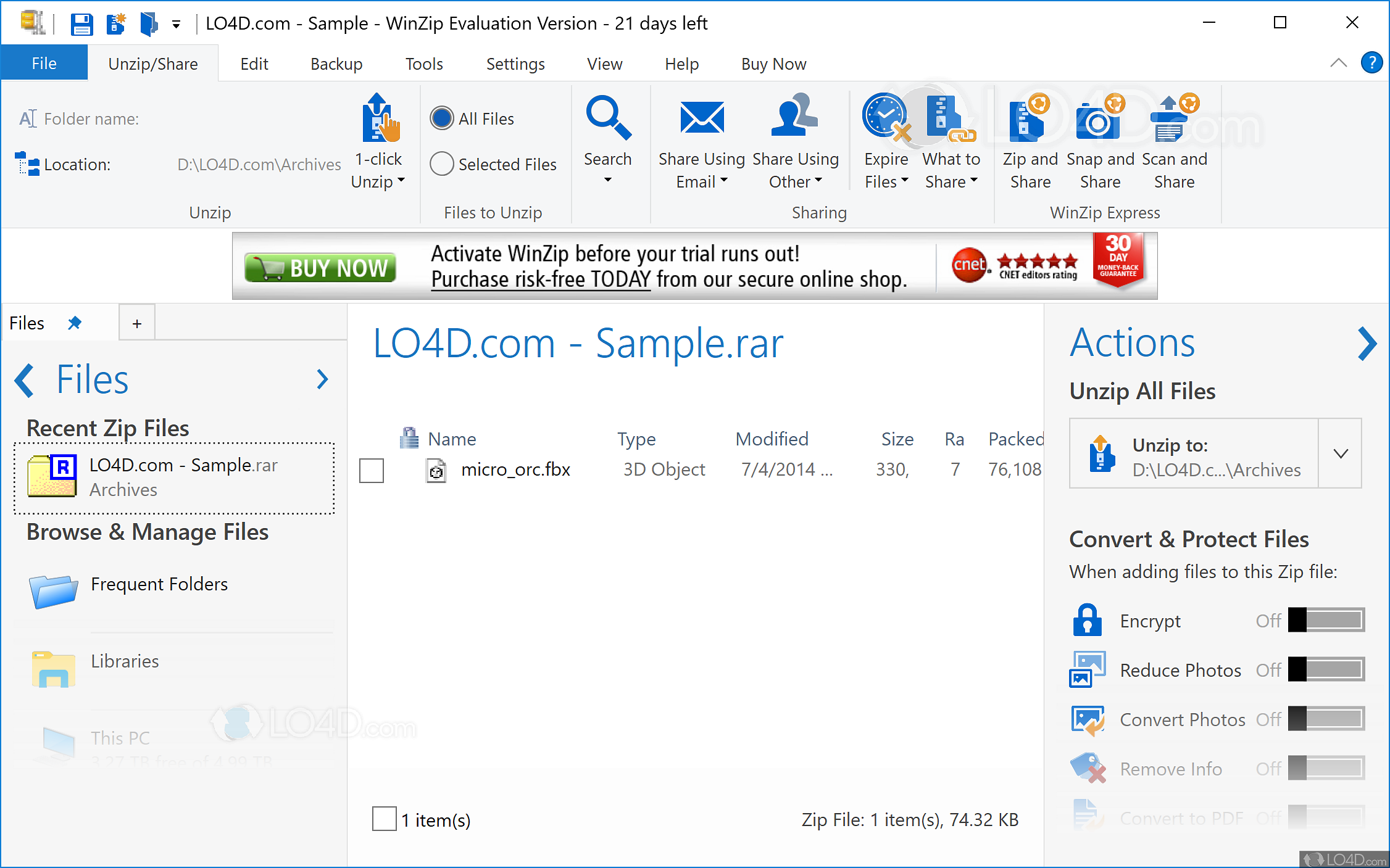Screen dimensions: 1390x868
Task: Select the Selected Files radio button
Action: [x=442, y=164]
